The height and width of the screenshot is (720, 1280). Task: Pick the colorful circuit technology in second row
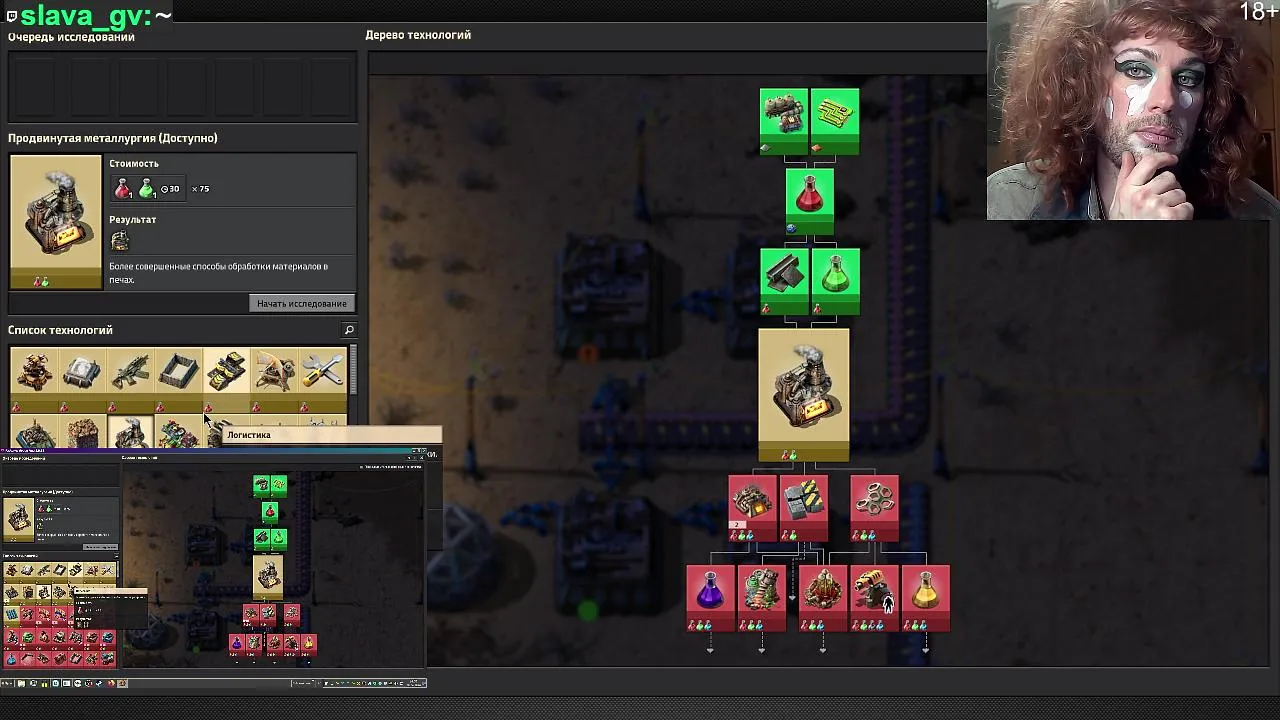178,432
